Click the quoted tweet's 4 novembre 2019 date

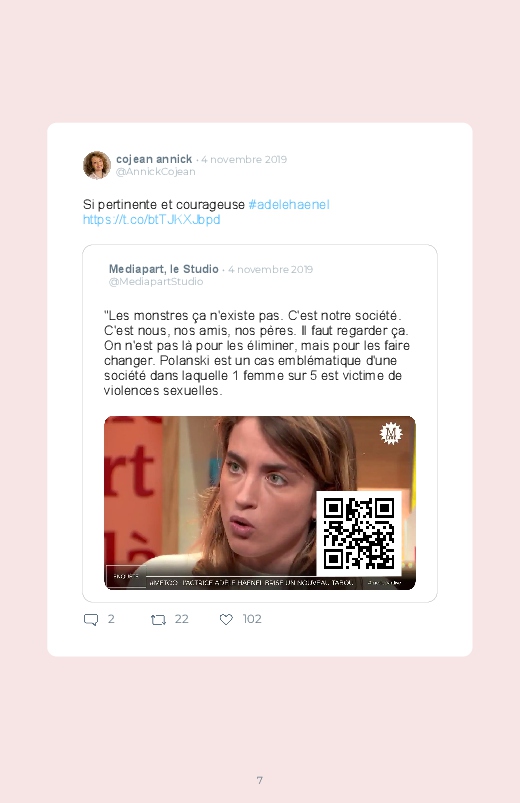(x=271, y=269)
